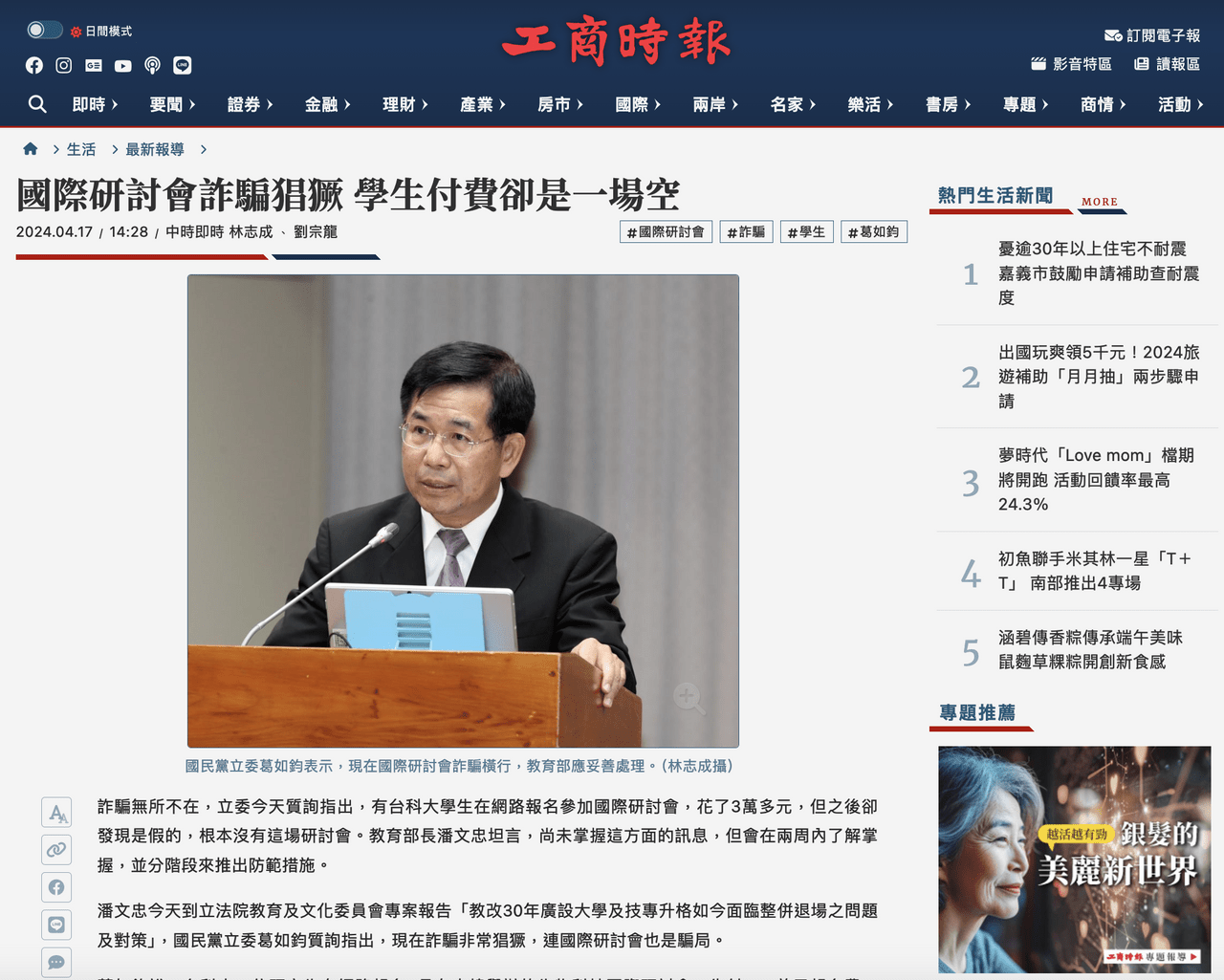This screenshot has height=980, width=1224.
Task: Expand the 要聞 navigation menu
Action: [173, 104]
